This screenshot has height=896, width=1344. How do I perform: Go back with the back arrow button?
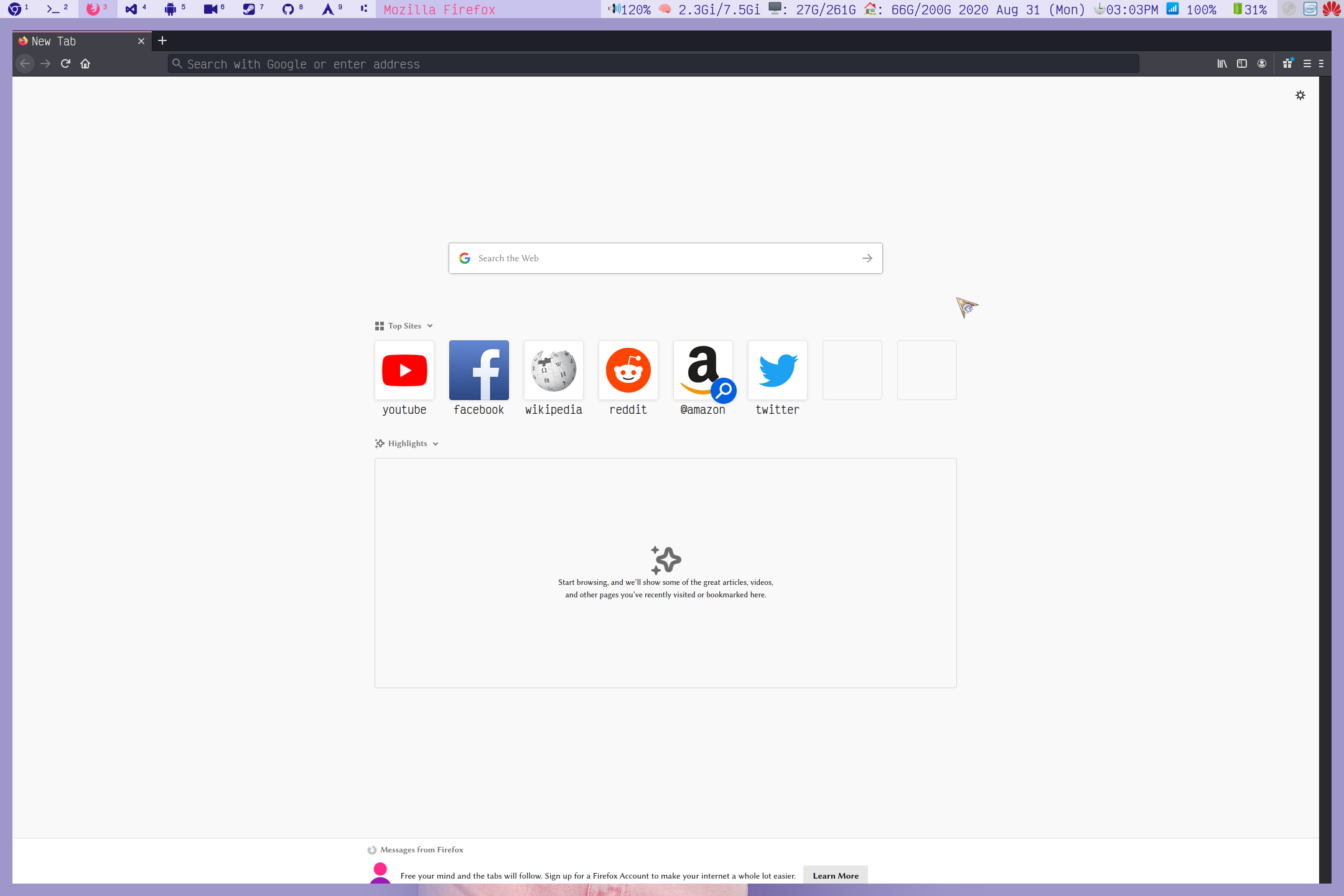tap(25, 63)
